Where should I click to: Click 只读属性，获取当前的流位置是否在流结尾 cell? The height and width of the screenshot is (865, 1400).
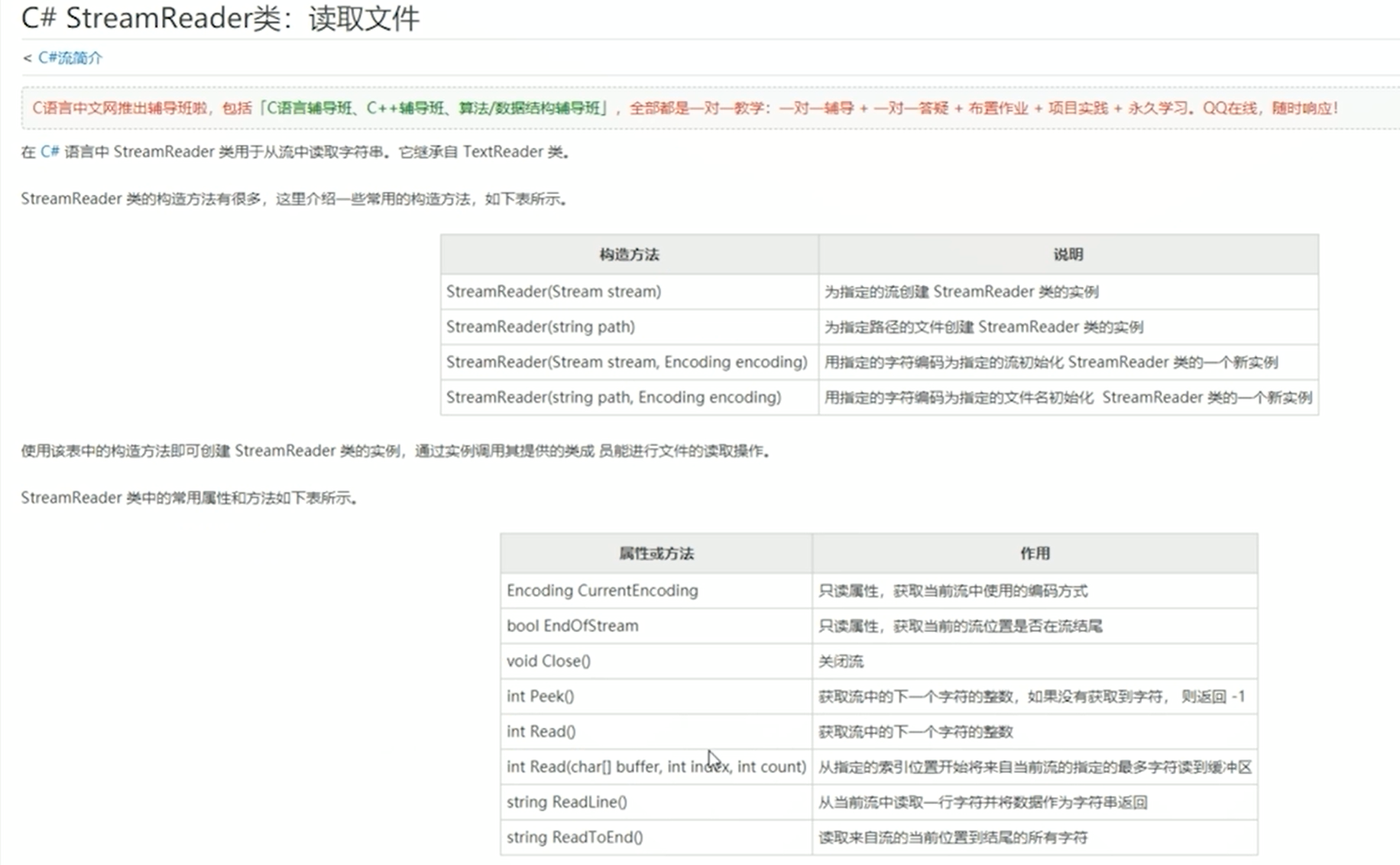coord(1035,625)
